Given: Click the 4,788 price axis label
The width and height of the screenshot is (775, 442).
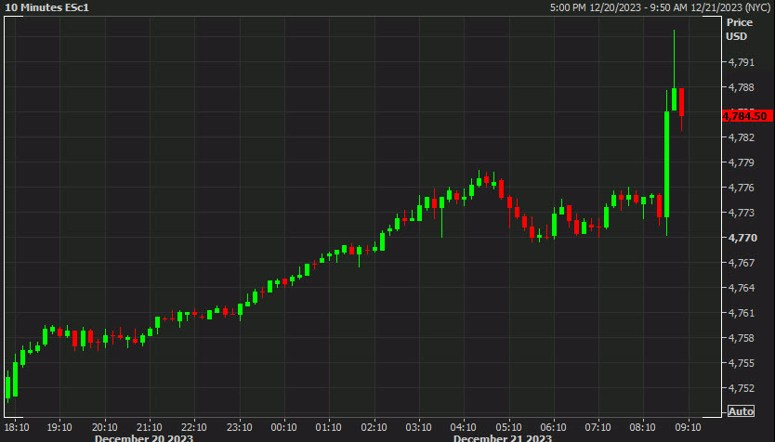Looking at the screenshot, I should click(x=741, y=87).
